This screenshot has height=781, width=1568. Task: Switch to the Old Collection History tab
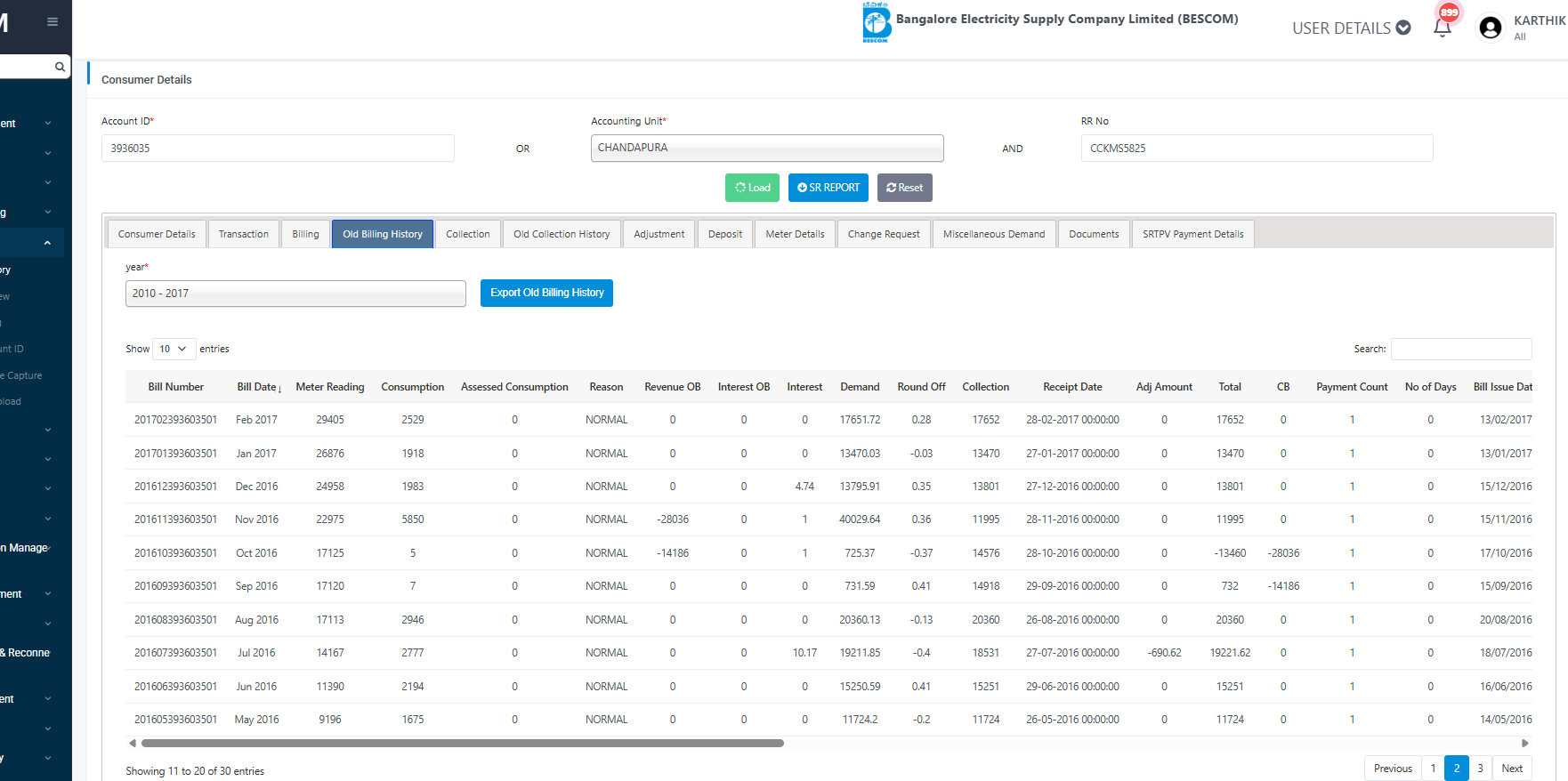tap(562, 234)
